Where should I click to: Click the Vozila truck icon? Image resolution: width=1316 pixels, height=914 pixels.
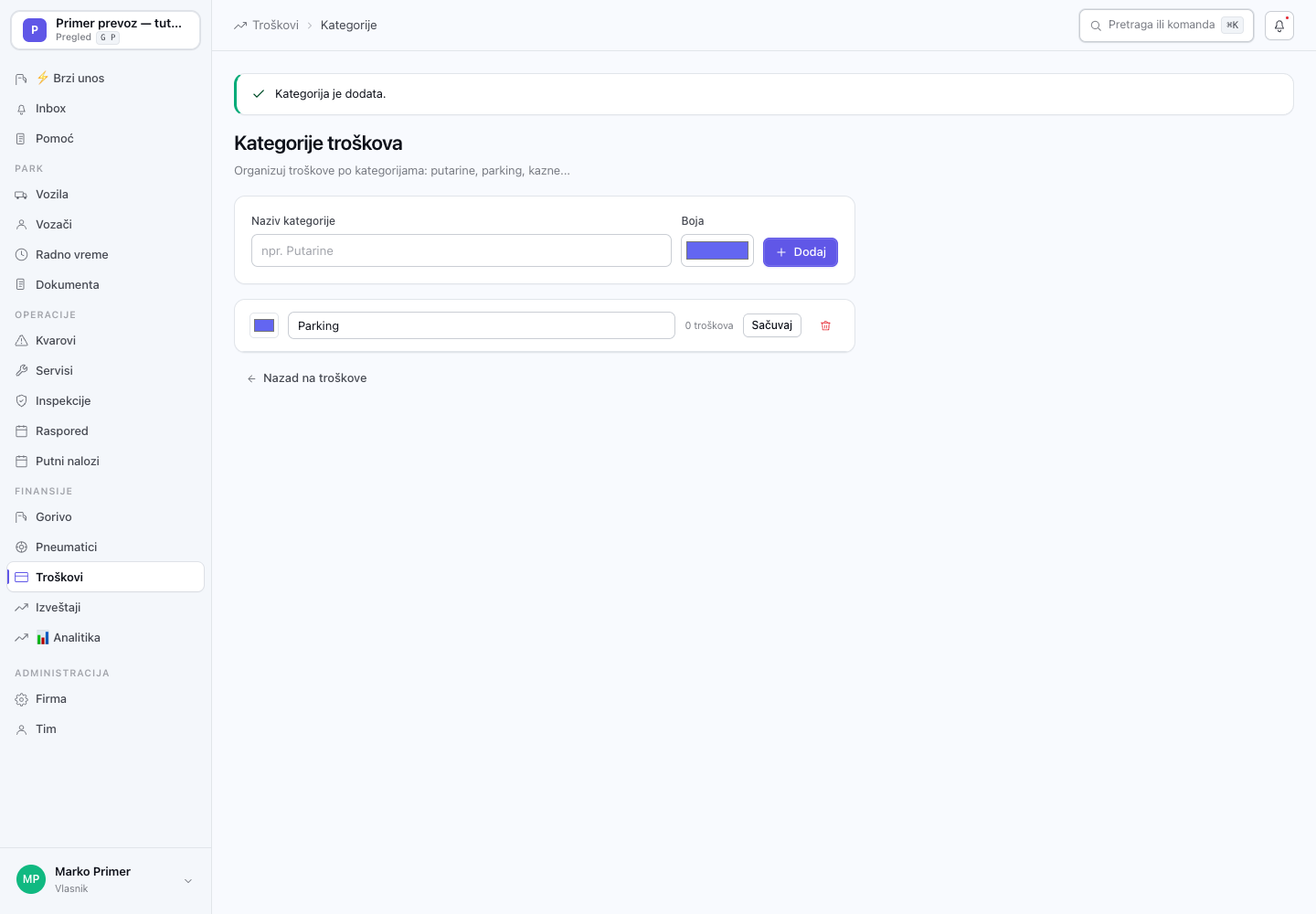(x=21, y=195)
